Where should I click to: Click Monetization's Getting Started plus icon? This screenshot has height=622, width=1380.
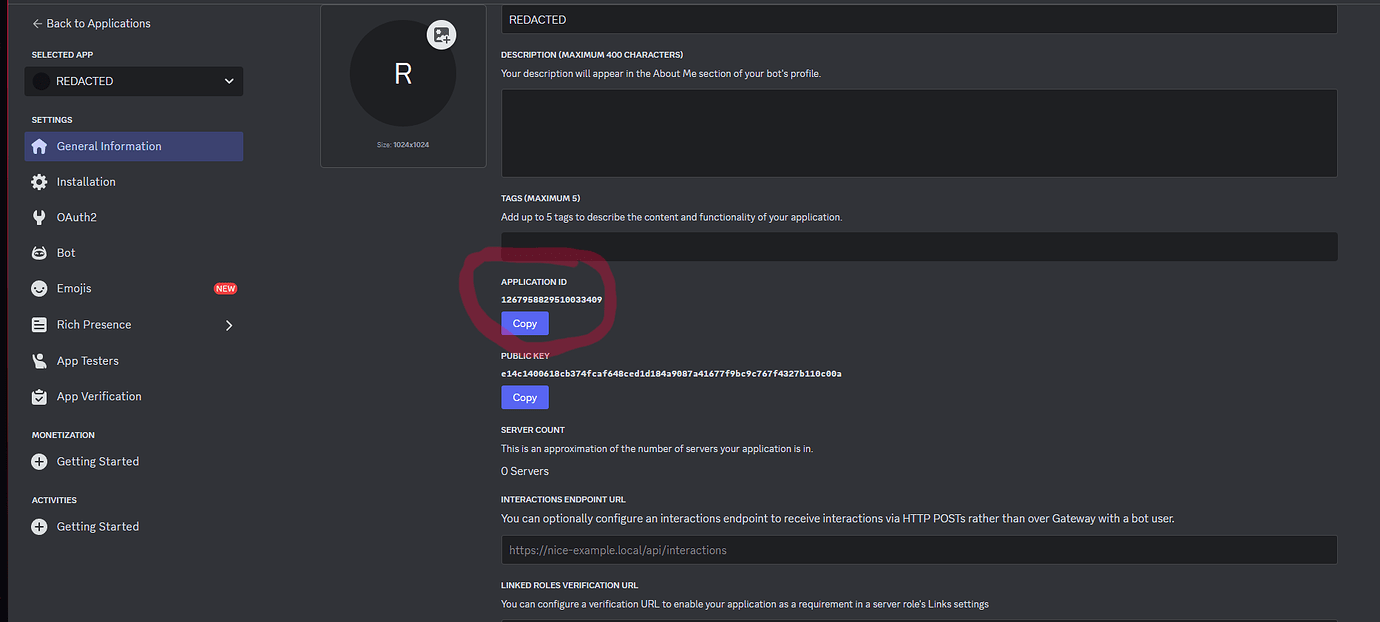[x=38, y=461]
